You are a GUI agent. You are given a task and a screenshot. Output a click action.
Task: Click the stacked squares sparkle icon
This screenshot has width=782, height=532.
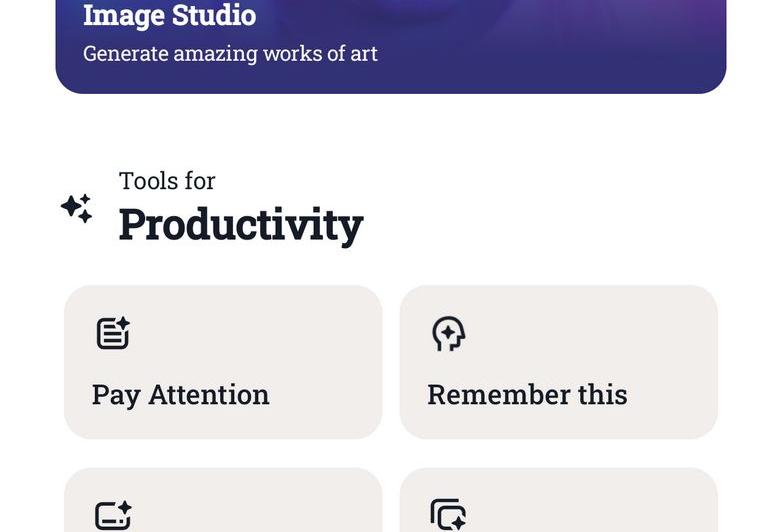point(448,515)
